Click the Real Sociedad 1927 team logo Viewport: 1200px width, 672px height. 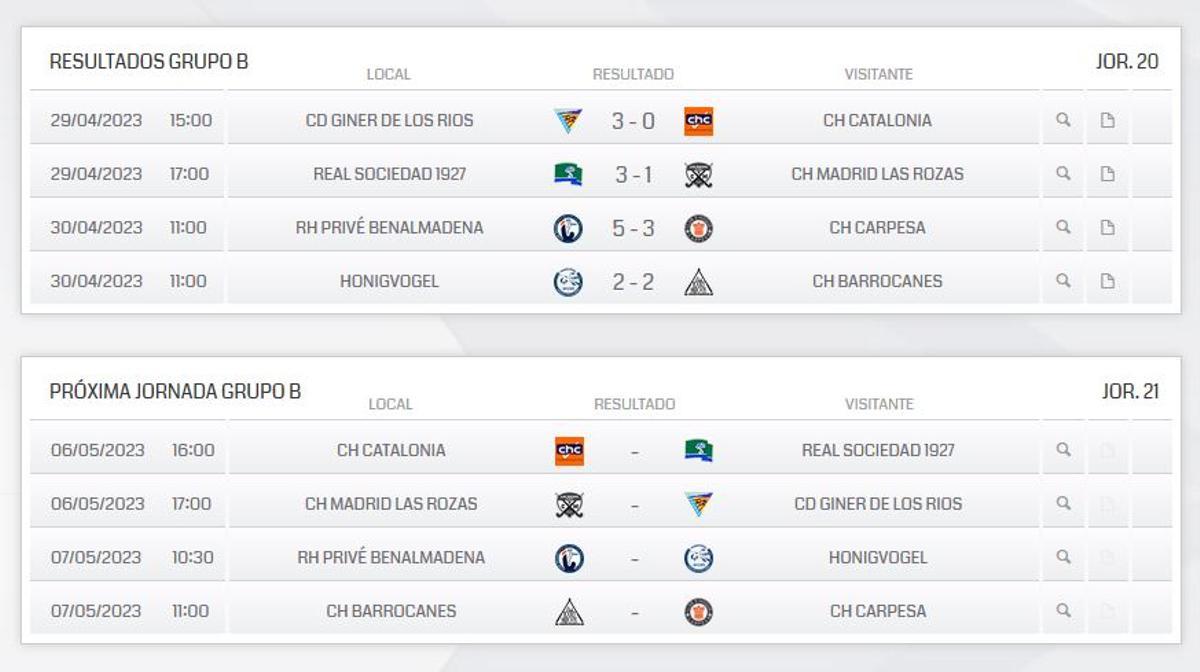pyautogui.click(x=568, y=173)
